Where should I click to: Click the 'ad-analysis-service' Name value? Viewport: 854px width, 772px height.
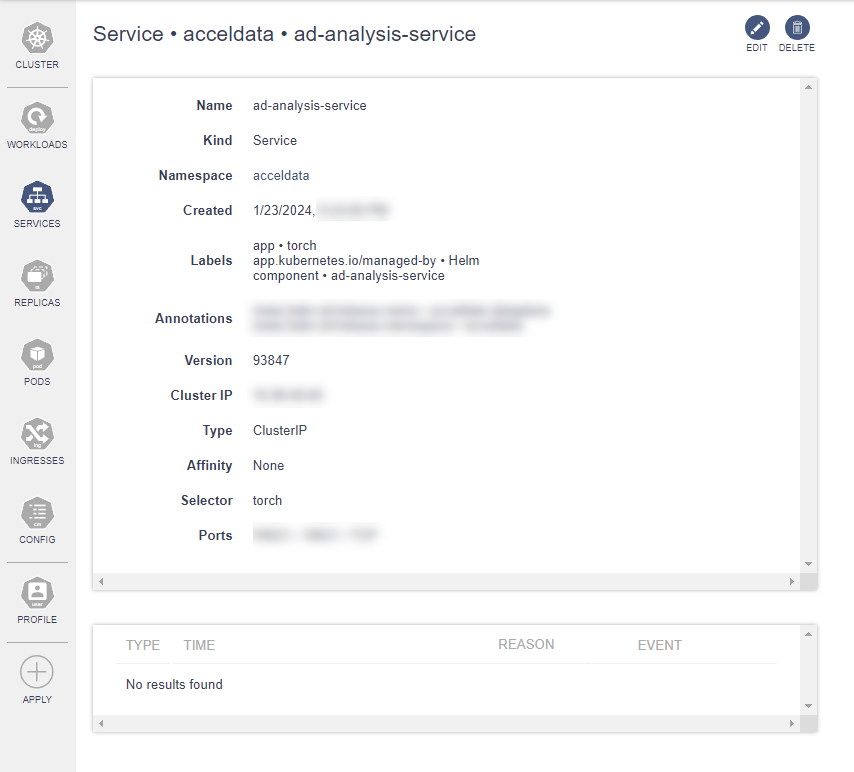click(x=309, y=105)
